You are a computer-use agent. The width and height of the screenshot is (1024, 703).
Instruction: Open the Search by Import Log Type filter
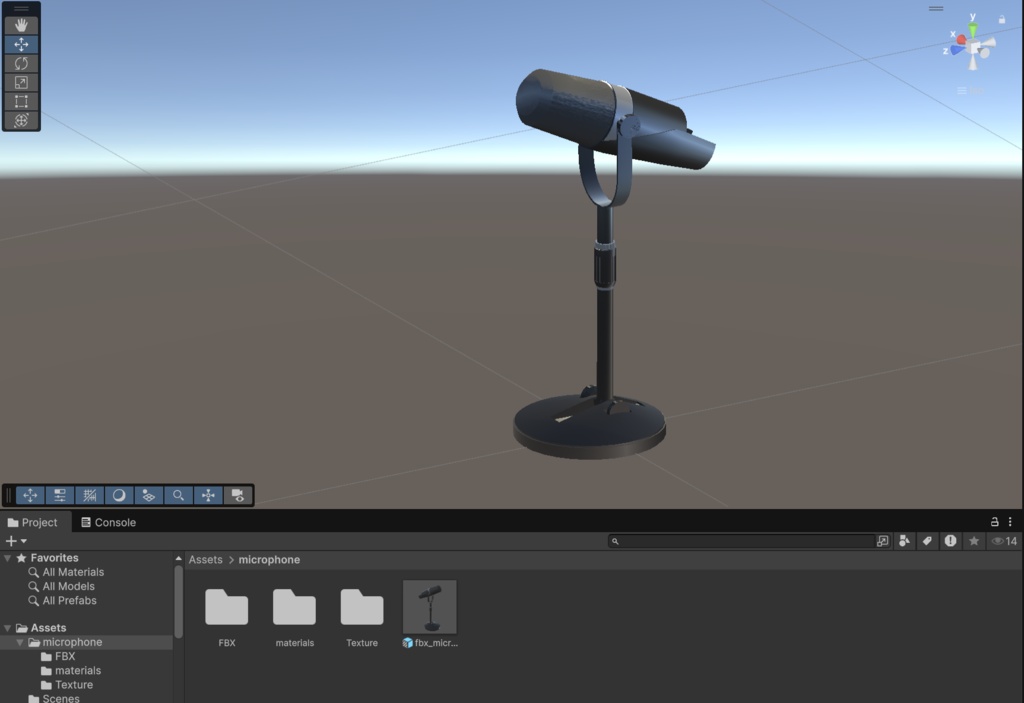coord(950,541)
